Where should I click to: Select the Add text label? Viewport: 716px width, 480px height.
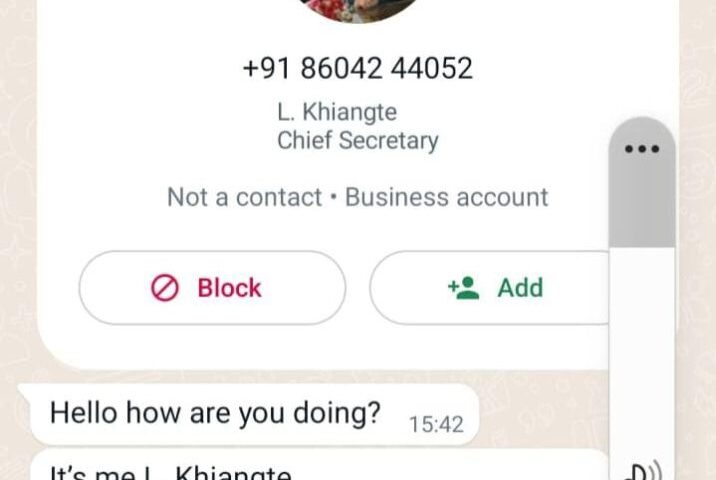point(521,288)
